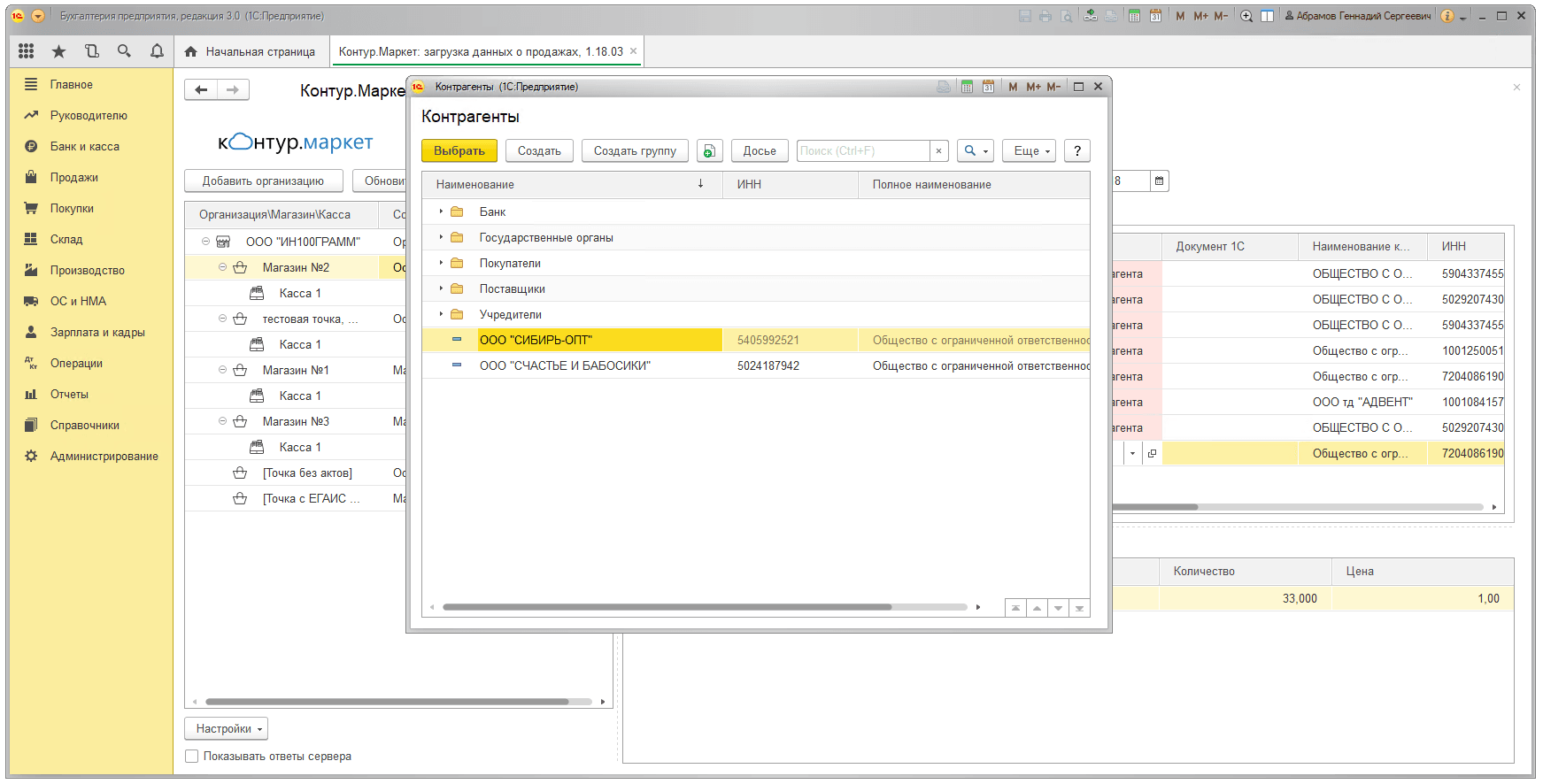Viewport: 1543px width, 784px height.
Task: Expand the Поставщики folder
Action: point(441,289)
